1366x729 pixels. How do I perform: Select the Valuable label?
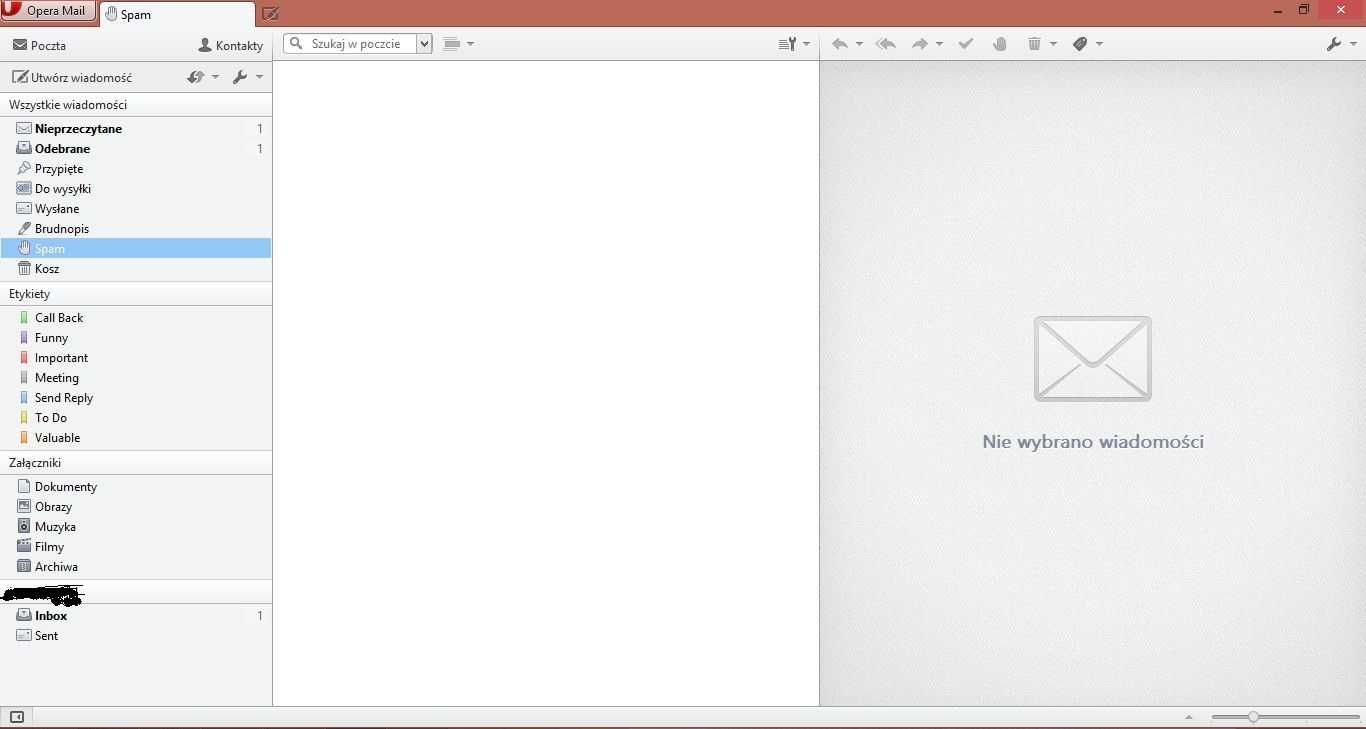[x=136, y=437]
